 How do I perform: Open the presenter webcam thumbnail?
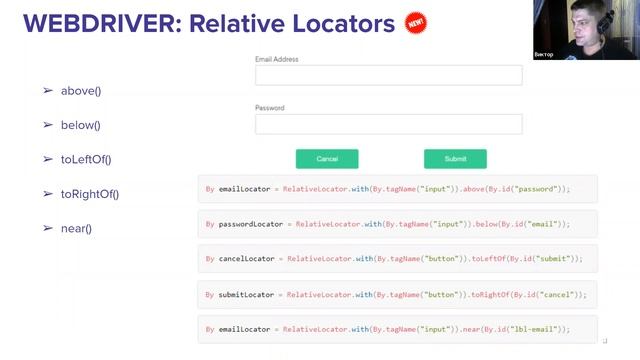point(587,30)
